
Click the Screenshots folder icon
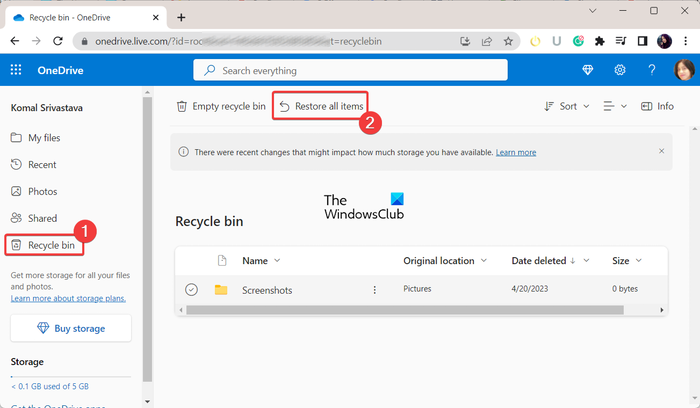tap(221, 290)
